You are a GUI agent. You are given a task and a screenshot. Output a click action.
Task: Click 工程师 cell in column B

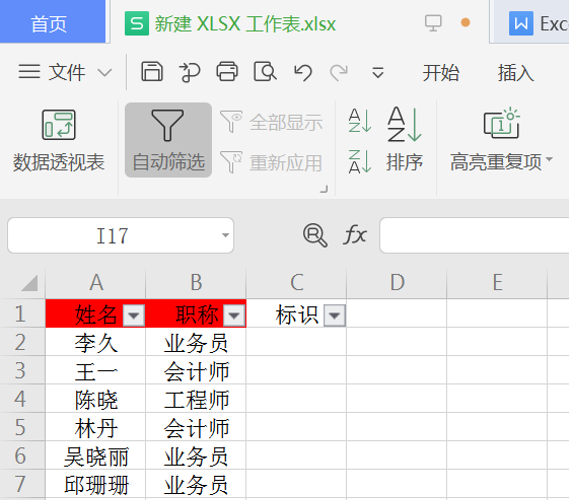[196, 399]
